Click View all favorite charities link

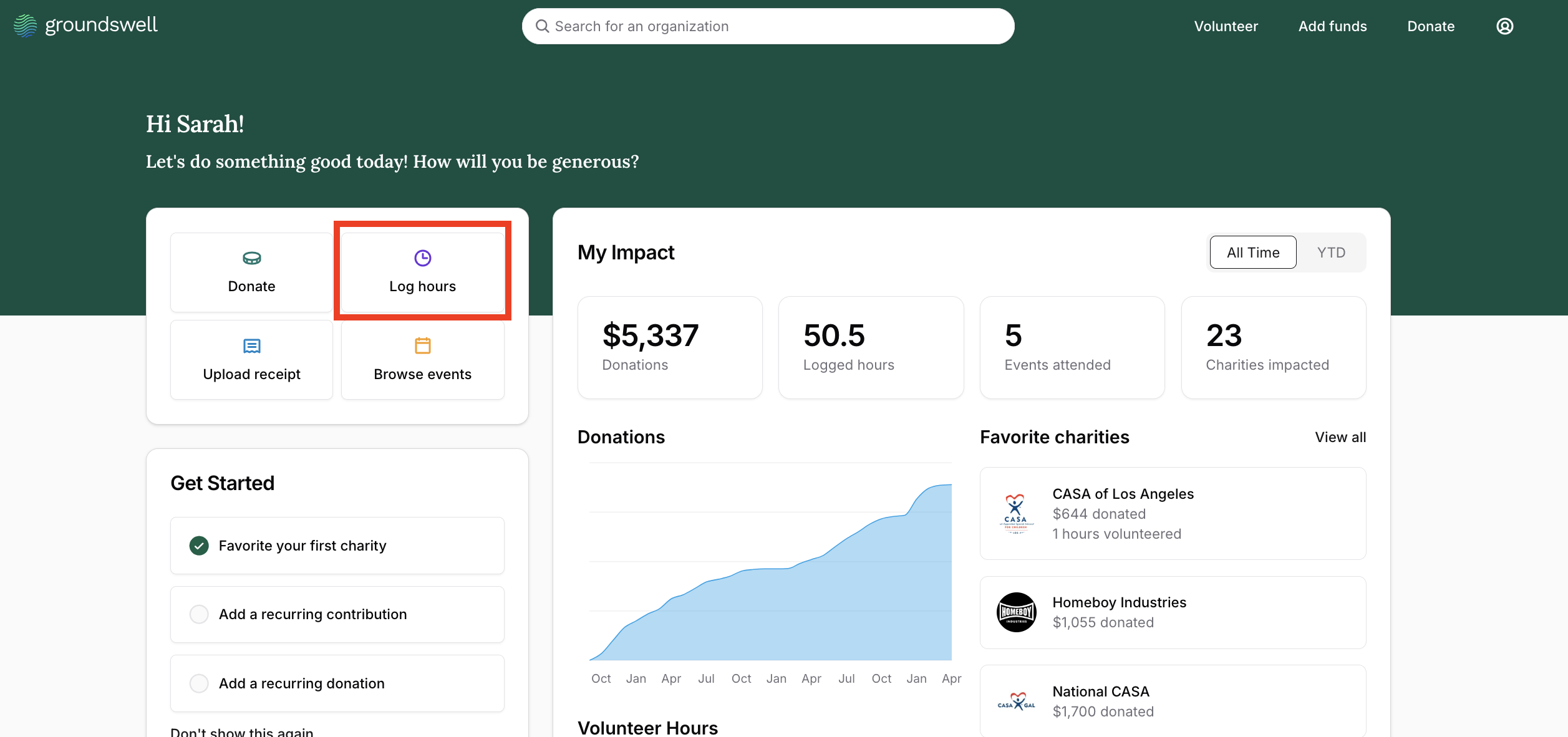[1340, 437]
